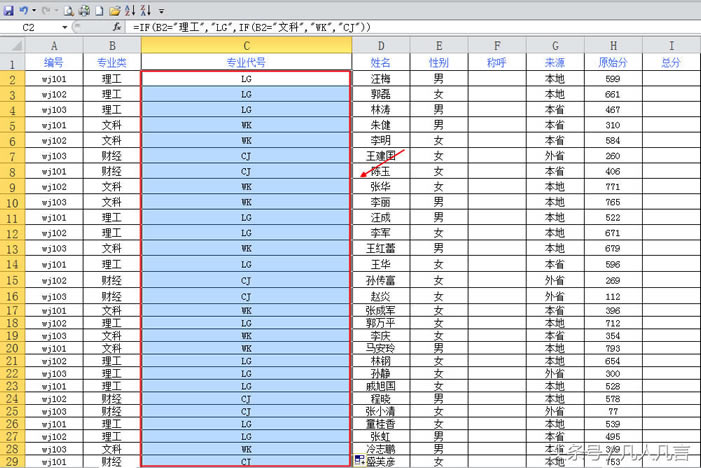Viewport: 701px width, 468px height.
Task: Click the Quick Print icon
Action: [x=83, y=11]
